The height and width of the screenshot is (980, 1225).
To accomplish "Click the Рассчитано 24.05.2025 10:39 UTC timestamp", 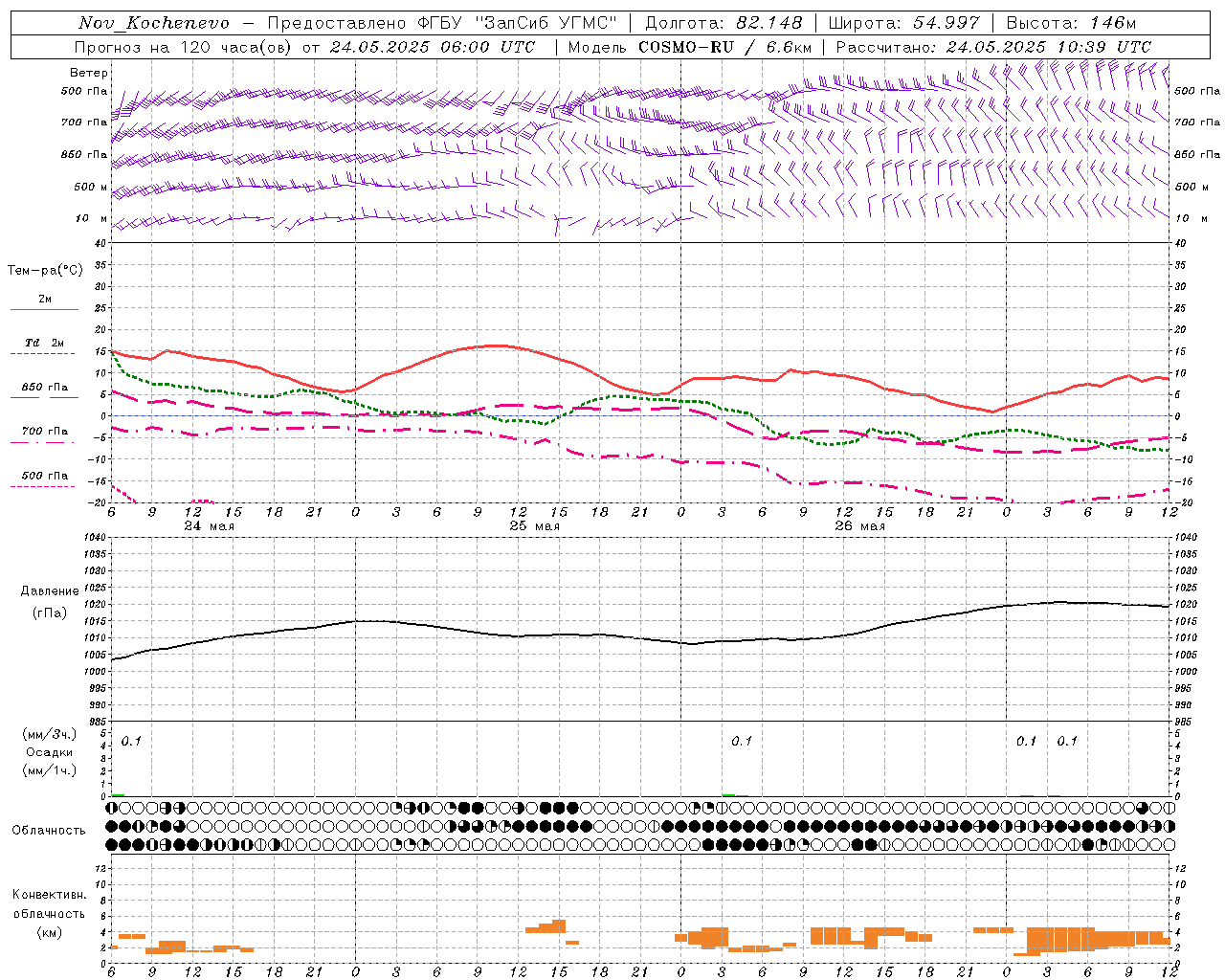I will (993, 47).
